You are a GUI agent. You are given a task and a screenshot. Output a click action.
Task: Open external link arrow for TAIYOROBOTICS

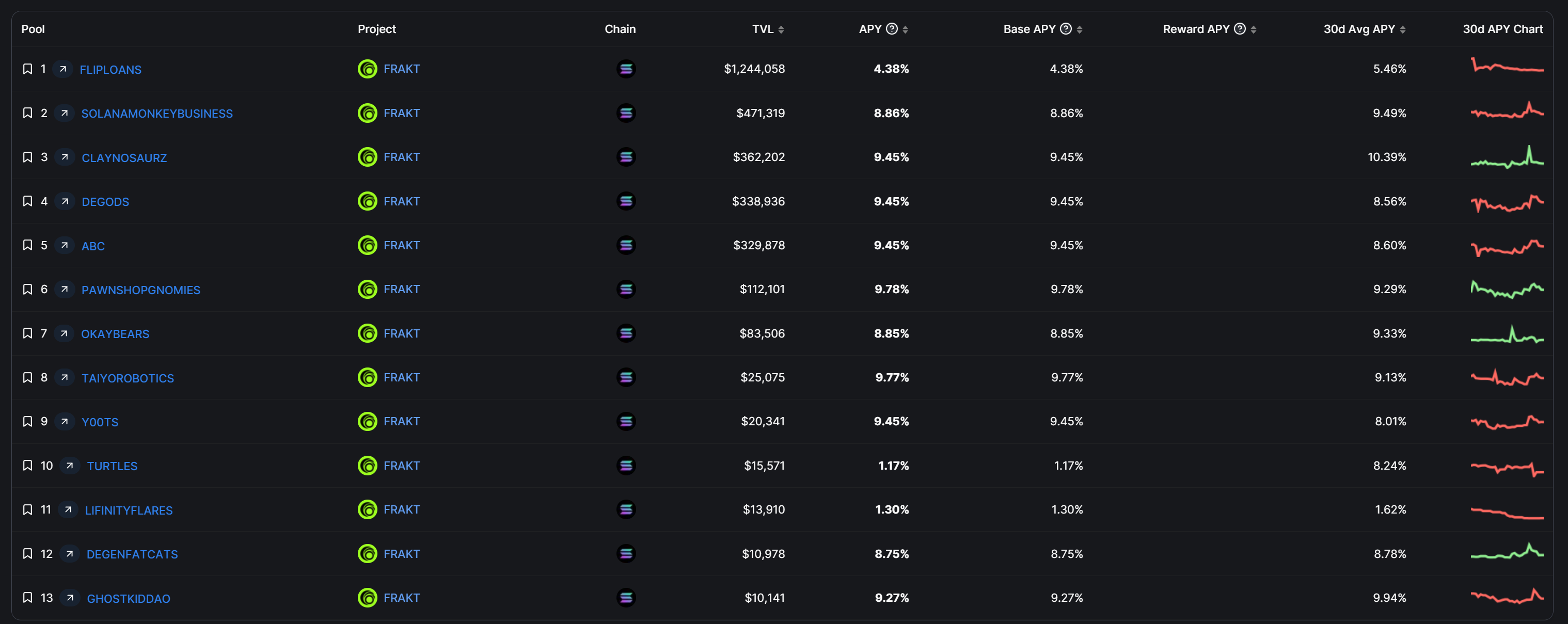[x=65, y=377]
